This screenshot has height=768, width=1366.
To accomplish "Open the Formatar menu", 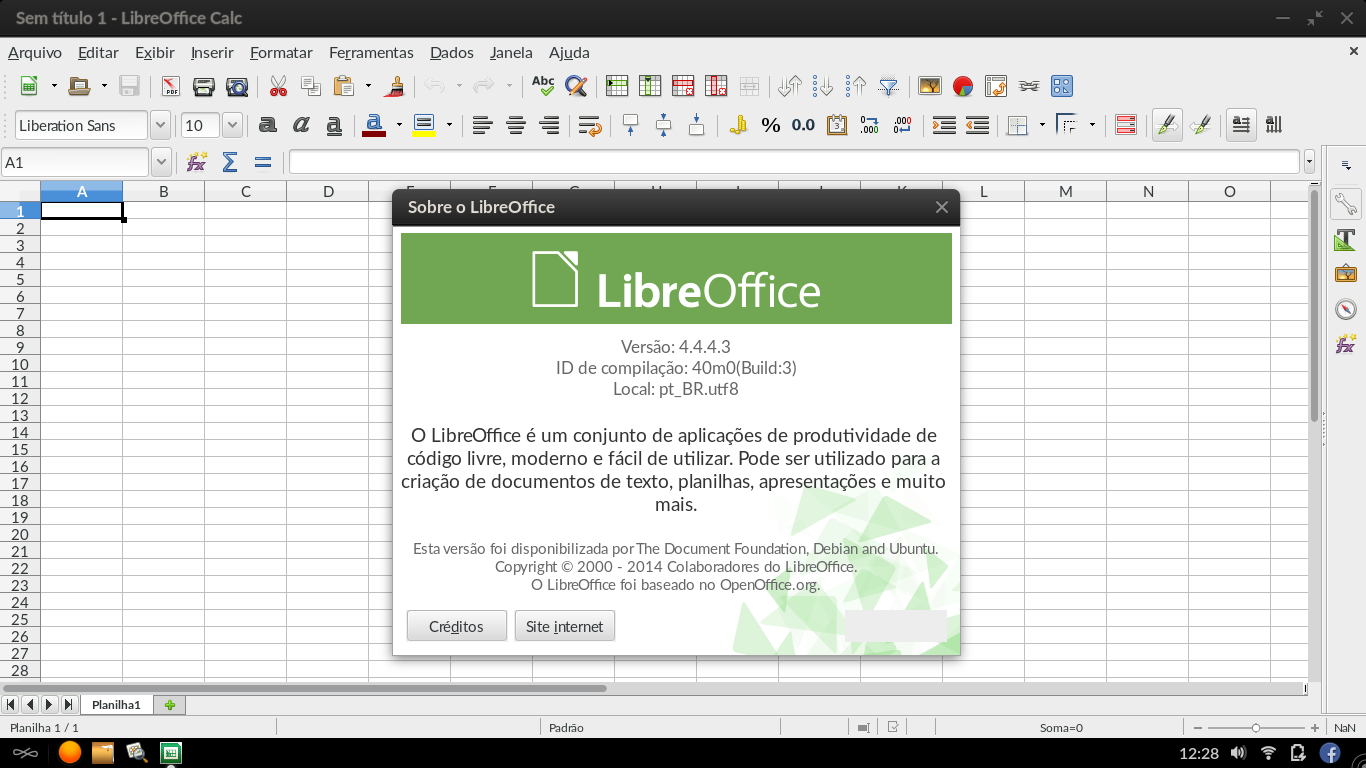I will tap(281, 52).
